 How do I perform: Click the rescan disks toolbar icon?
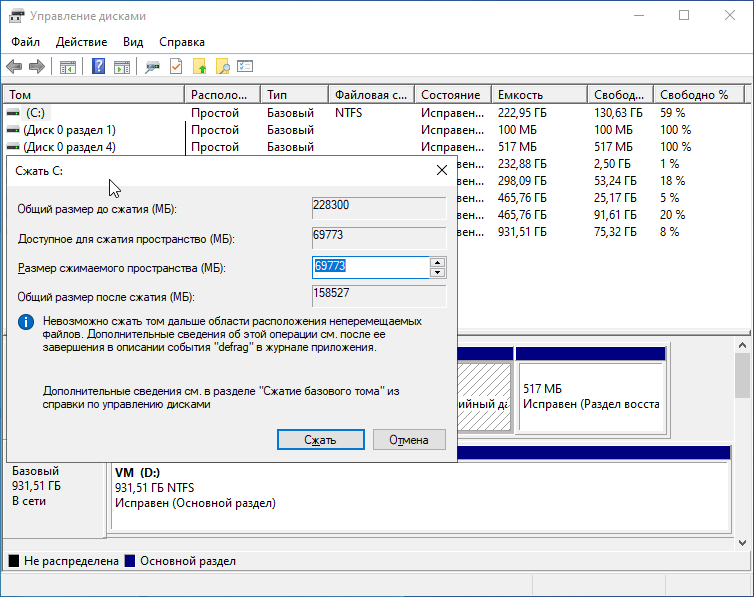pos(152,66)
